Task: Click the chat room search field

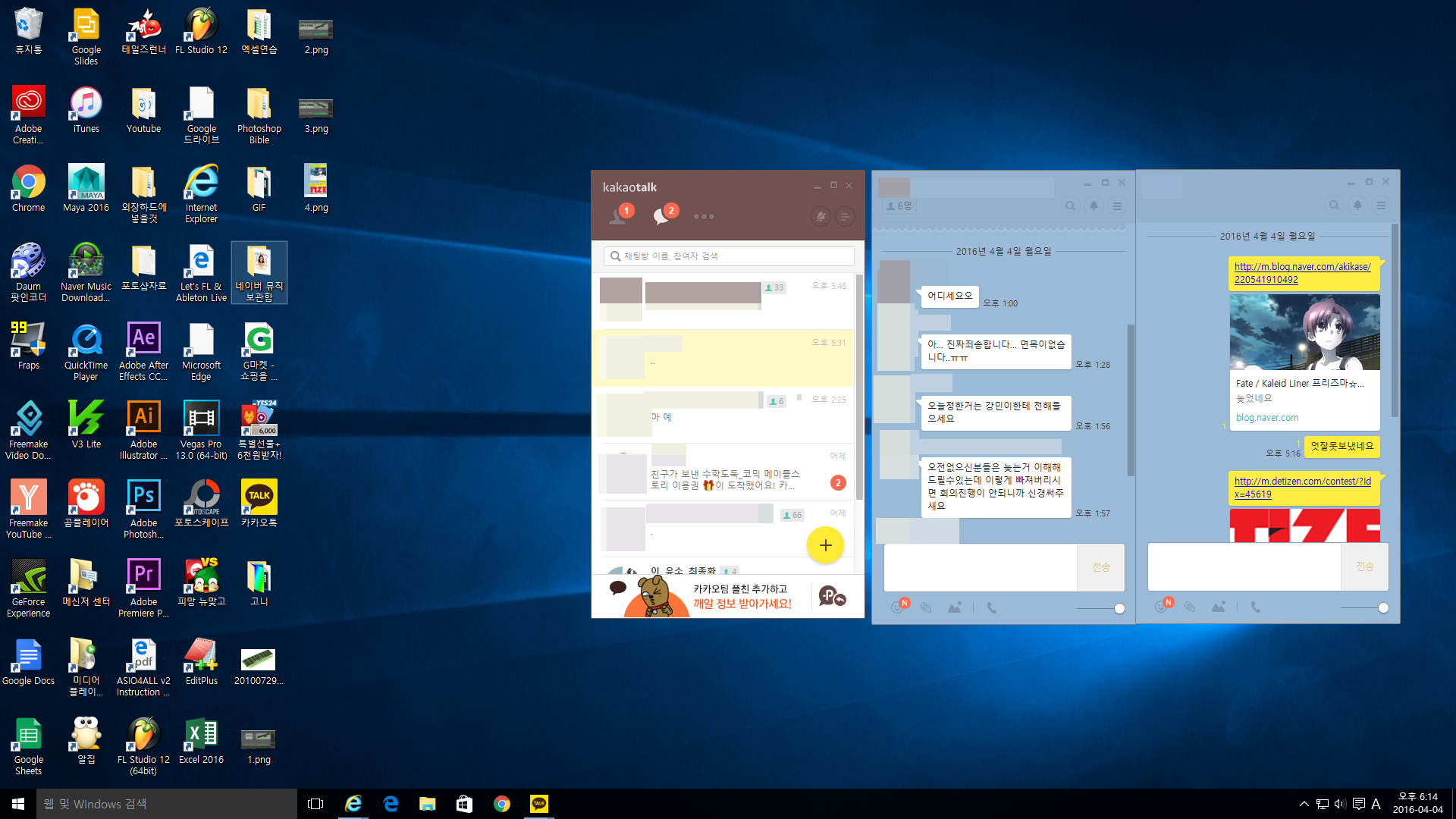Action: tap(728, 256)
